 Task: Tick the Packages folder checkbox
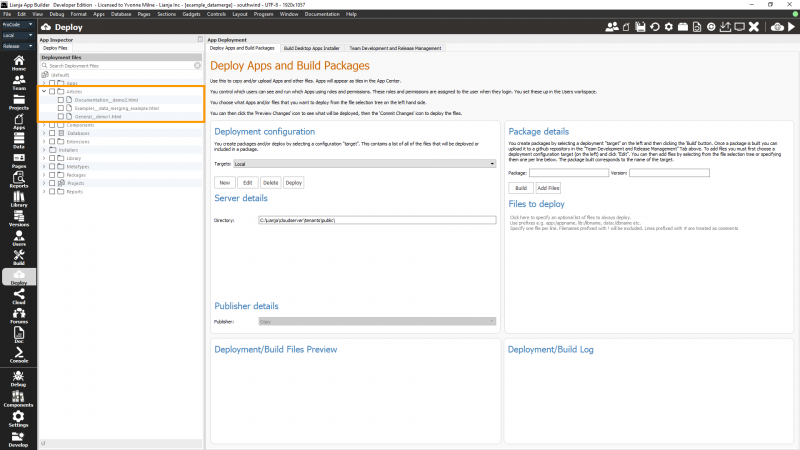[x=52, y=175]
